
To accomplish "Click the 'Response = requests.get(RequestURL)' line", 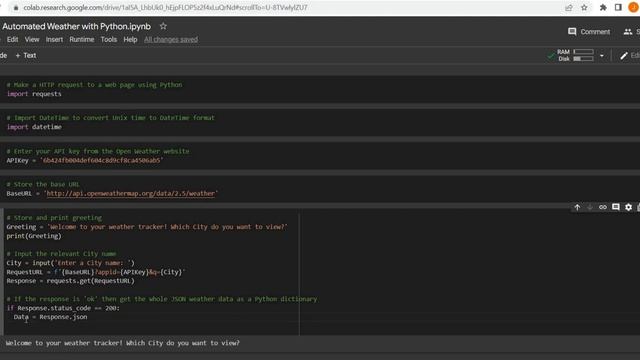I will pos(70,281).
